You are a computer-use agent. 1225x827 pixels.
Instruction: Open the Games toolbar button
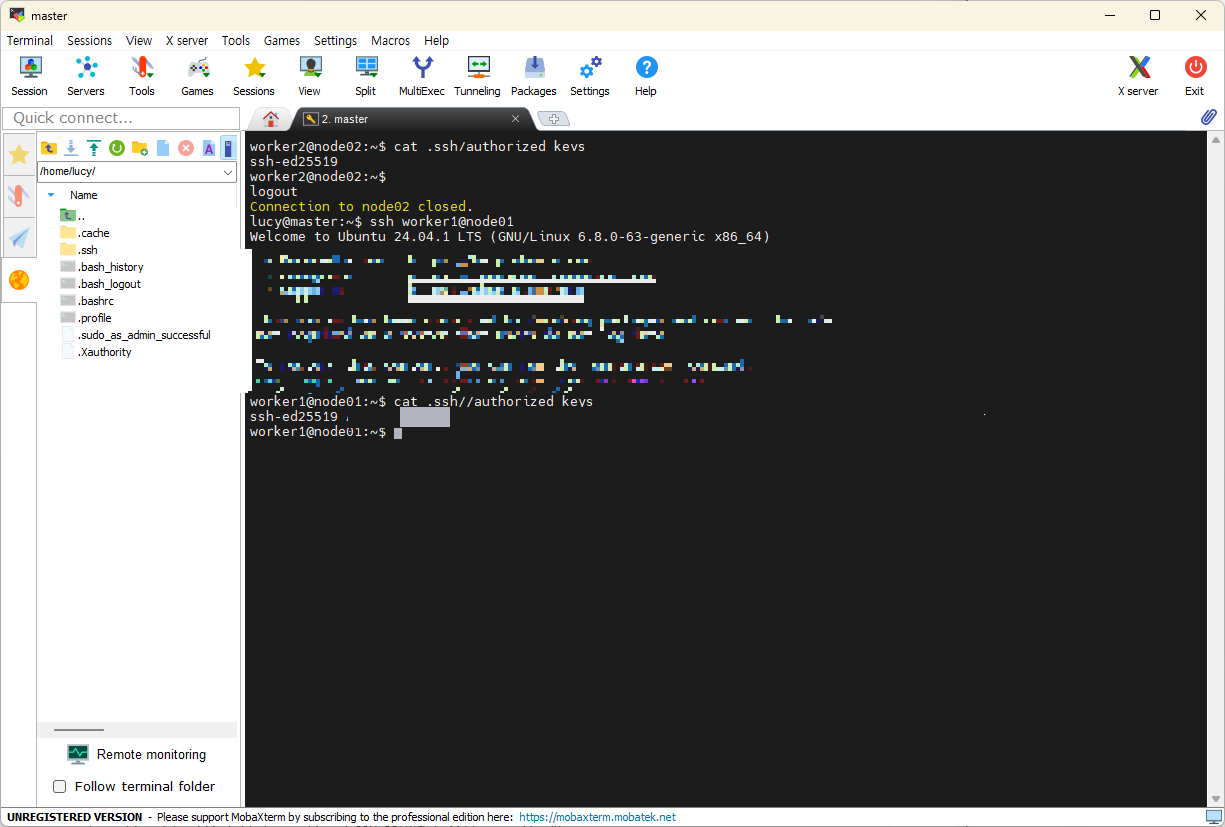point(198,77)
